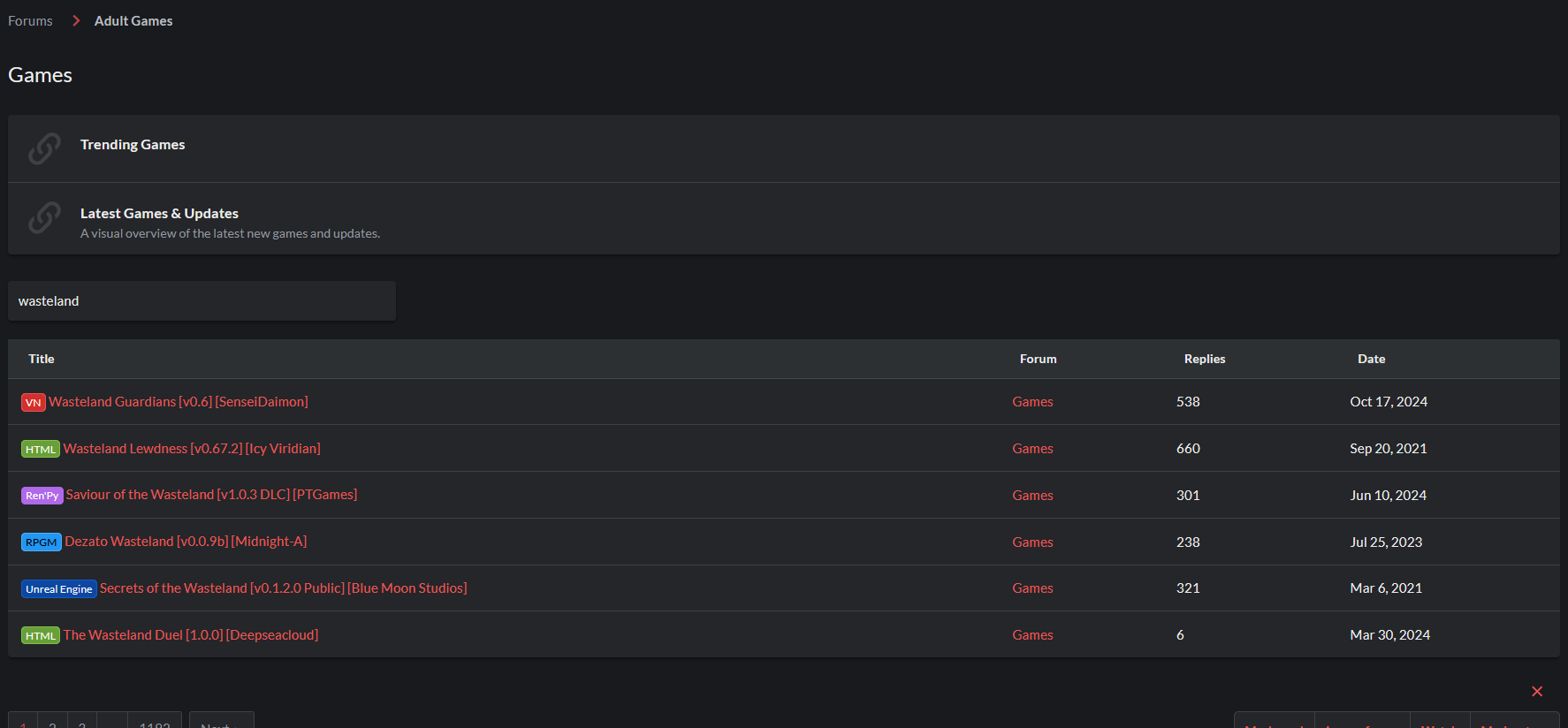This screenshot has width=1568, height=728.
Task: Open Secrets of the Wasteland [v0.1.2.0 Public] thread
Action: click(283, 588)
